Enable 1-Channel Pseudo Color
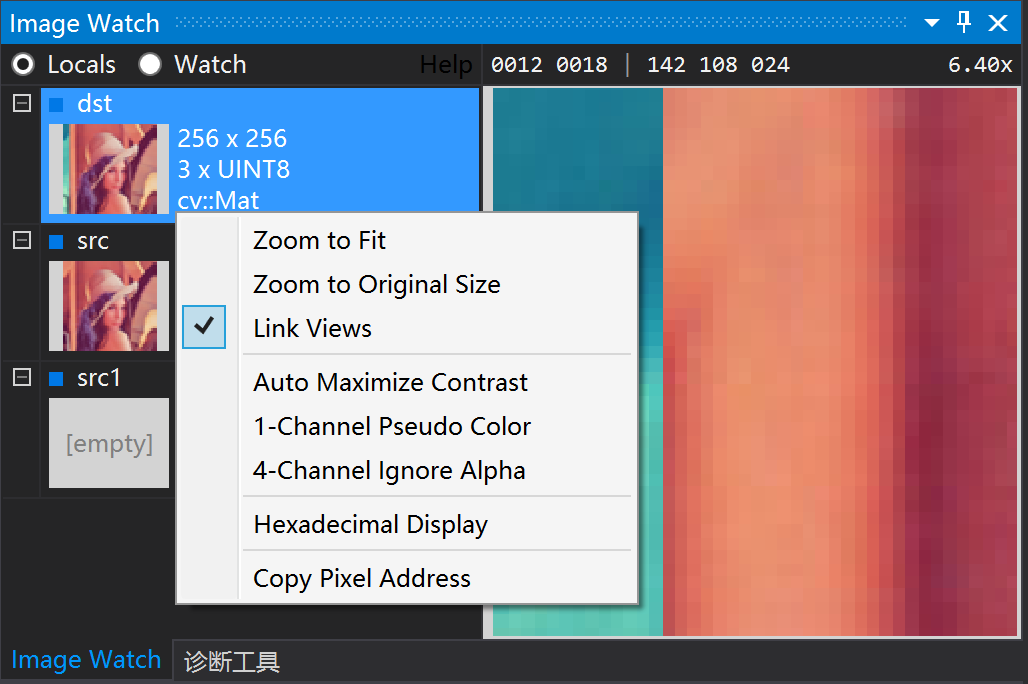Image resolution: width=1028 pixels, height=684 pixels. (x=392, y=426)
